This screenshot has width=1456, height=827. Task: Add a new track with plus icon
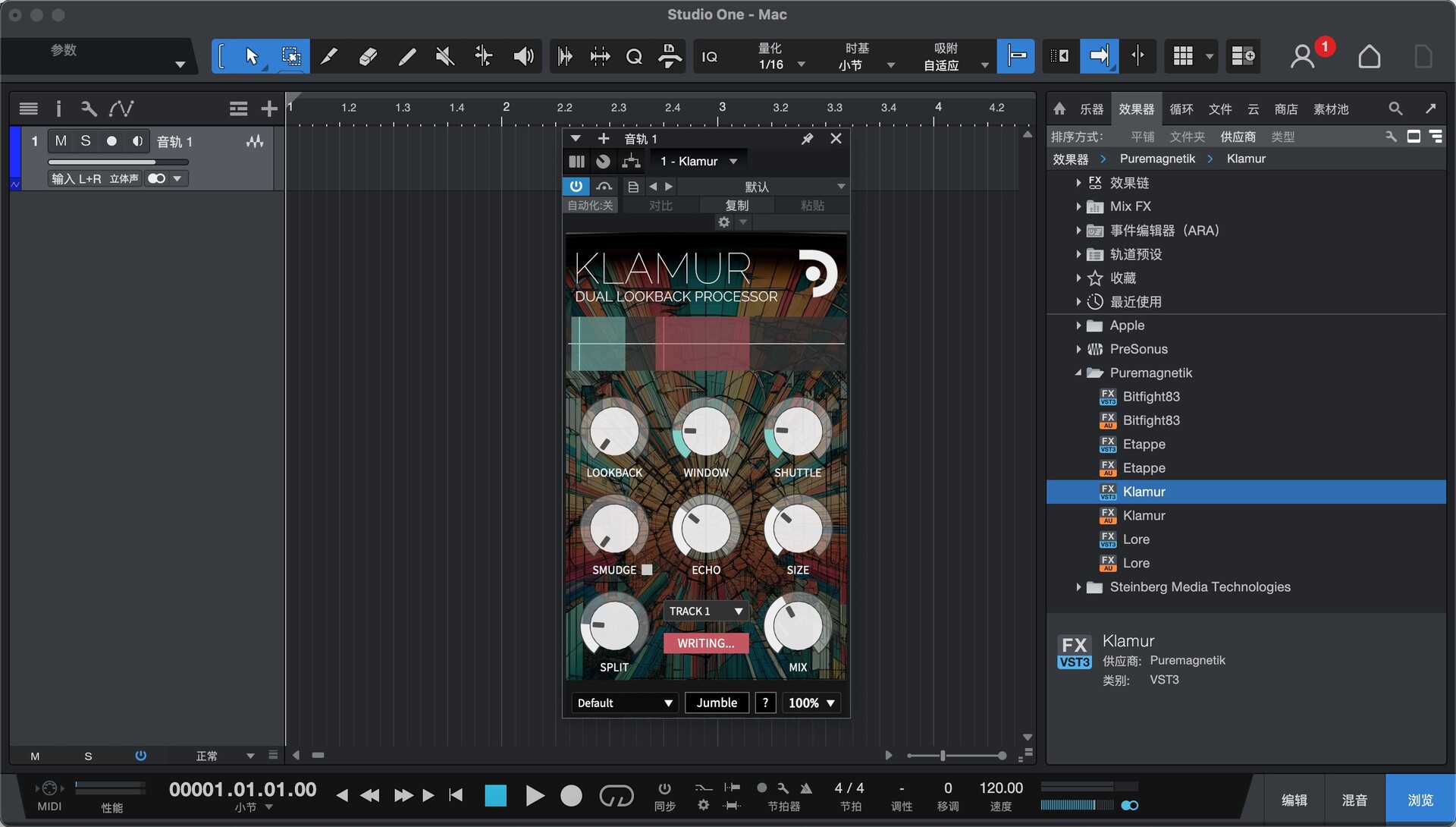[269, 108]
